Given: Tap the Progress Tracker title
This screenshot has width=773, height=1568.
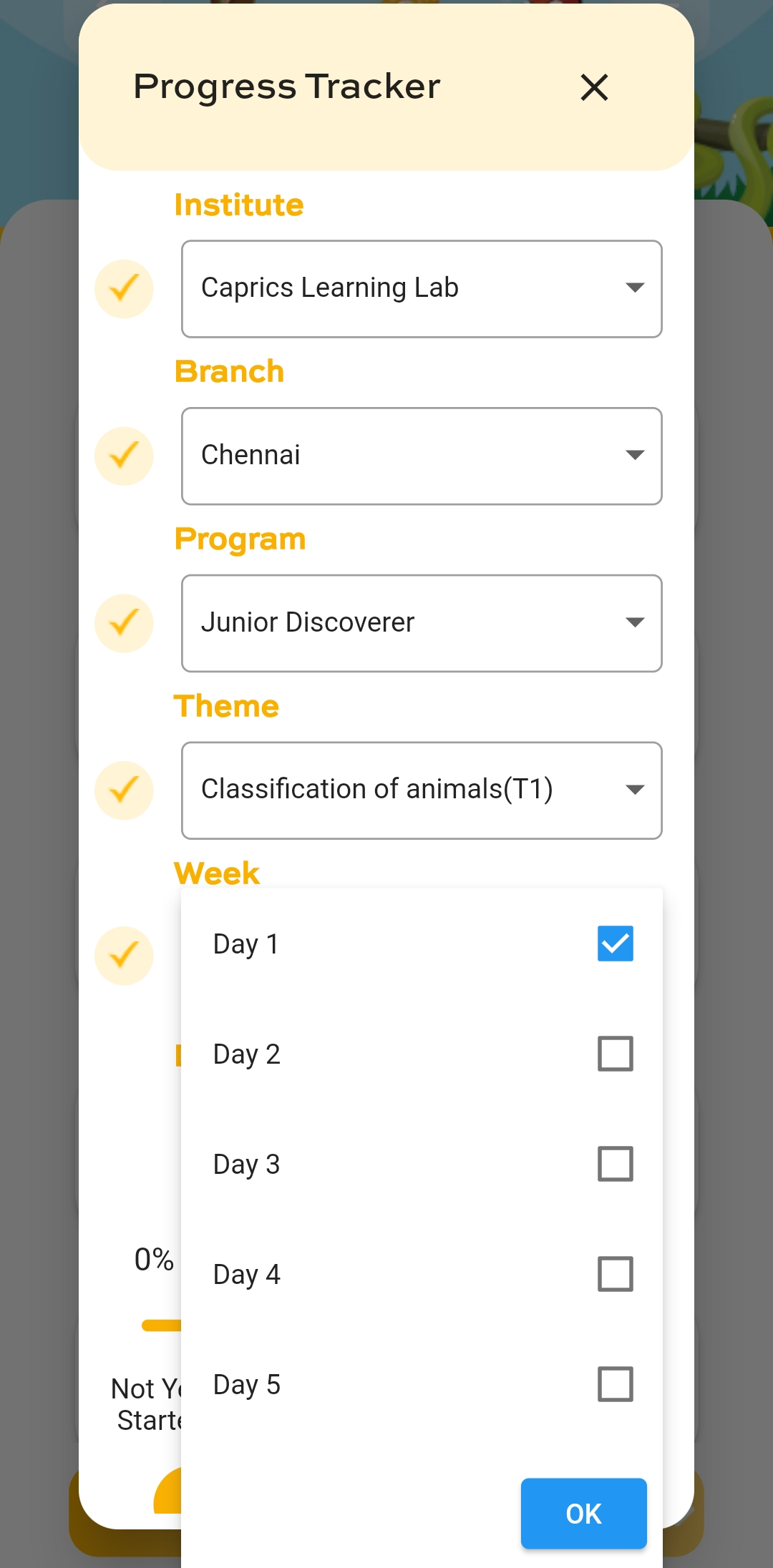Looking at the screenshot, I should click(287, 87).
